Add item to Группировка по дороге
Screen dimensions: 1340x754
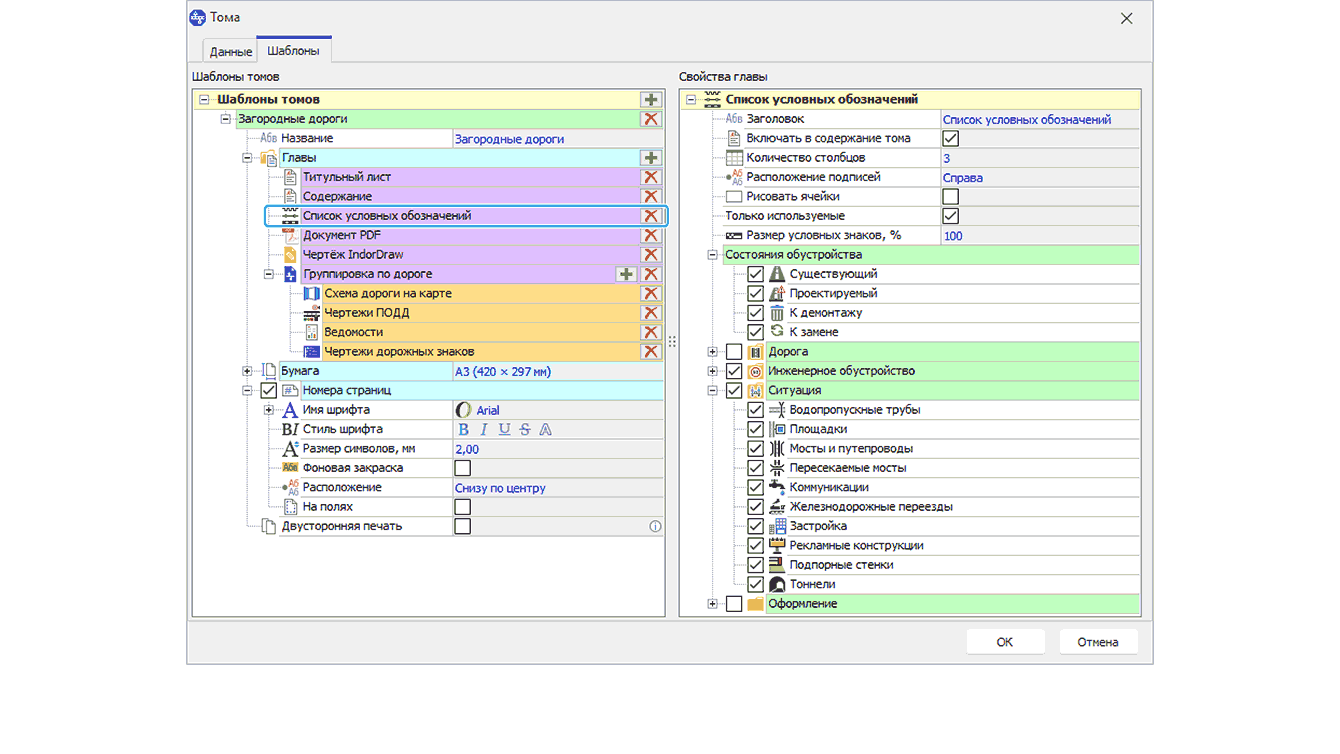[x=626, y=274]
